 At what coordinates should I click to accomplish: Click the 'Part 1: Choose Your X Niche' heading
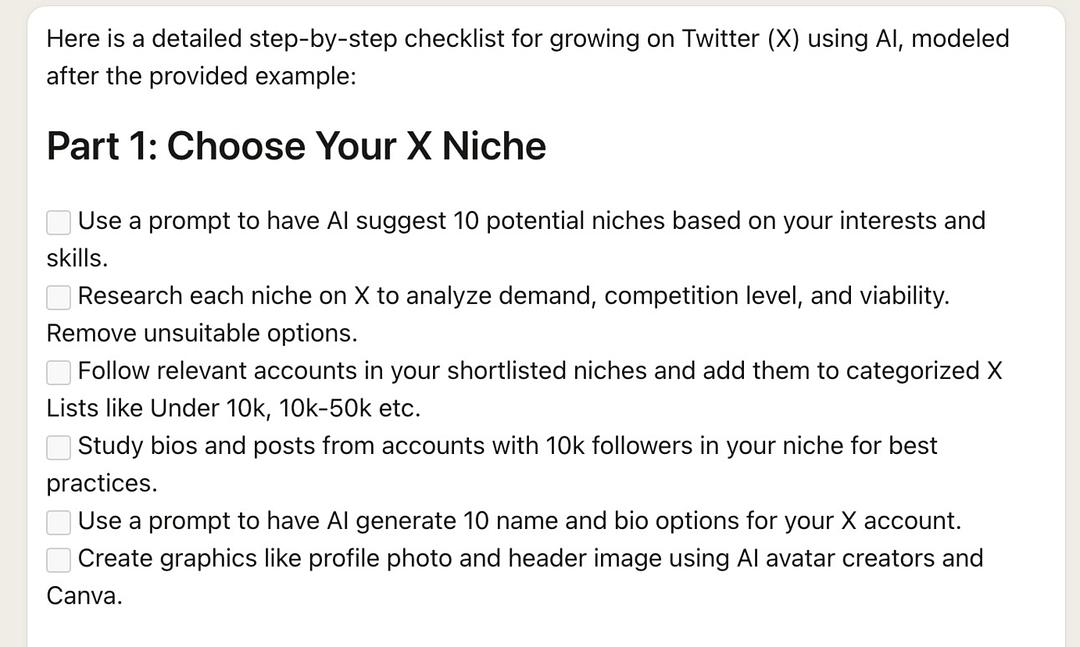click(296, 146)
